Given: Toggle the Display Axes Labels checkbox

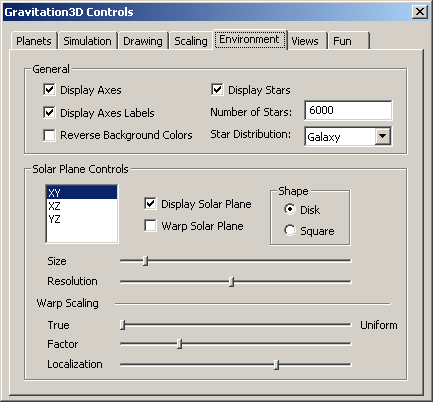Looking at the screenshot, I should tap(49, 112).
